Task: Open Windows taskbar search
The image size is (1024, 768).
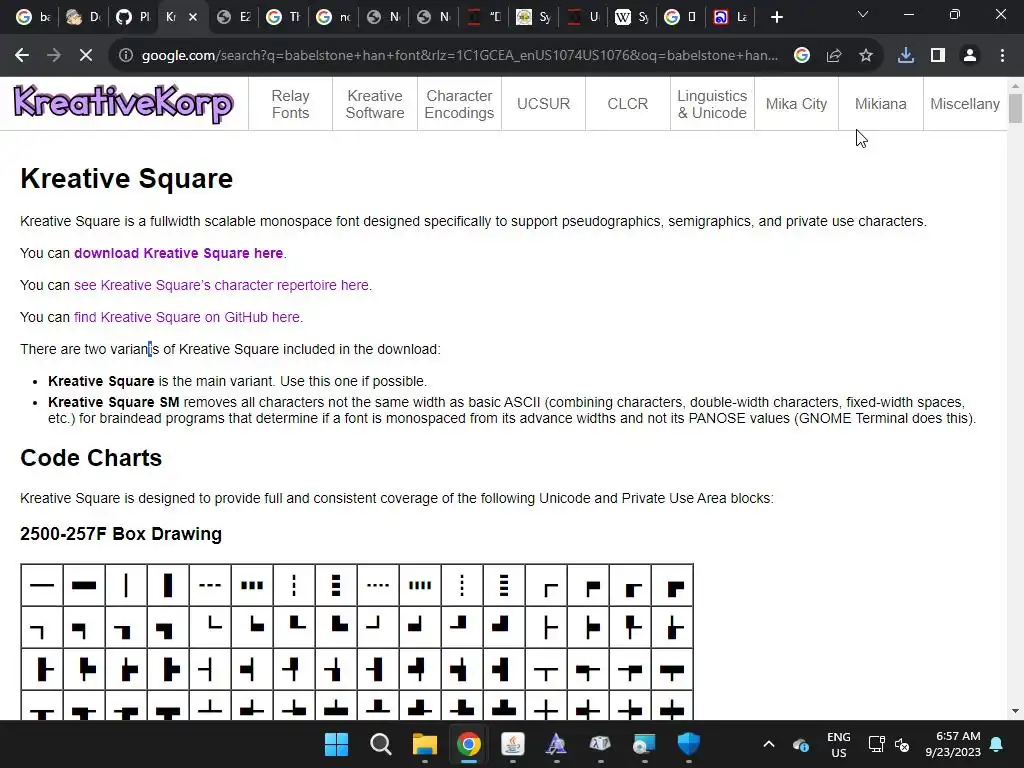Action: [381, 744]
